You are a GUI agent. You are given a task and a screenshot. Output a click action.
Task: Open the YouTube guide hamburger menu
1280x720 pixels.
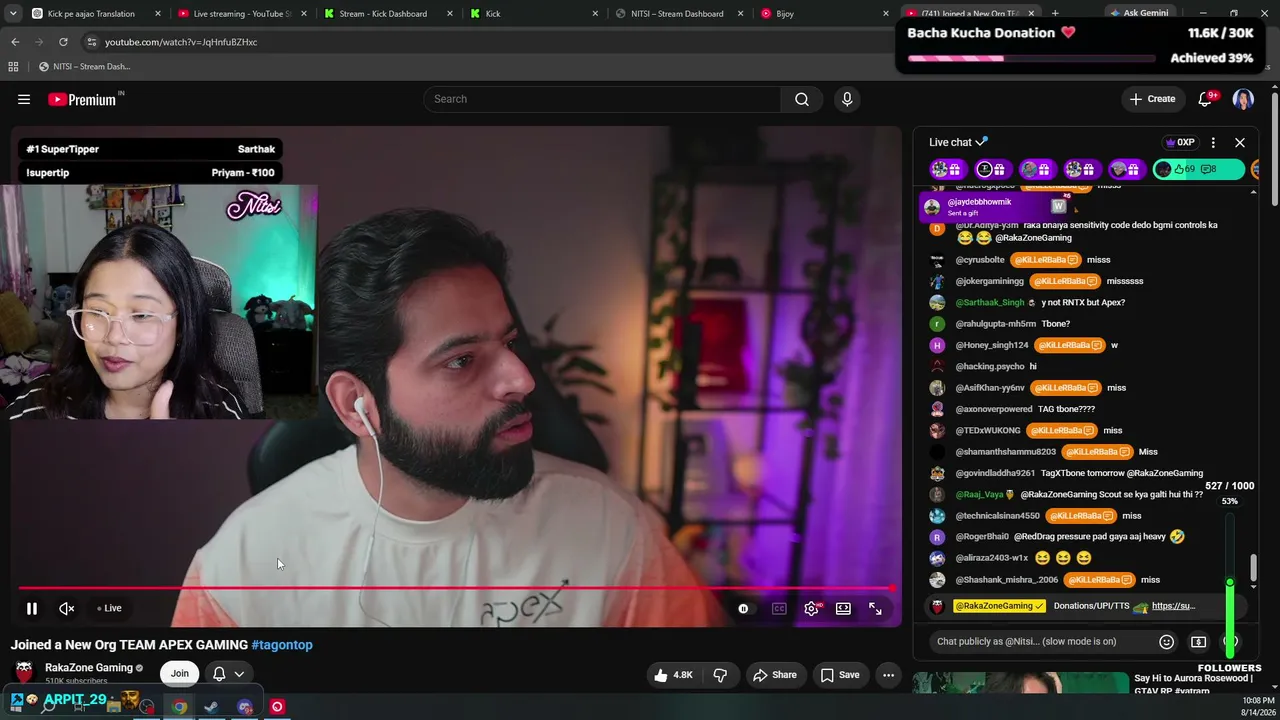point(24,99)
